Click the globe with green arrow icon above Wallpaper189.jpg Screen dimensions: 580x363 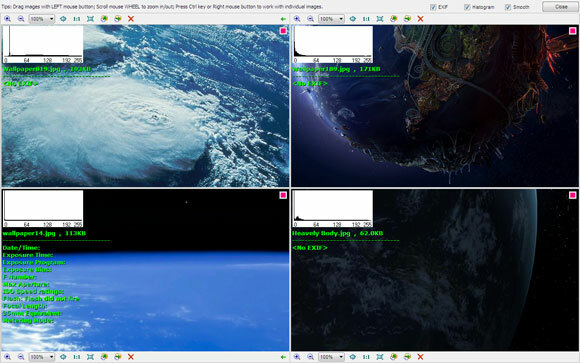(x=407, y=19)
